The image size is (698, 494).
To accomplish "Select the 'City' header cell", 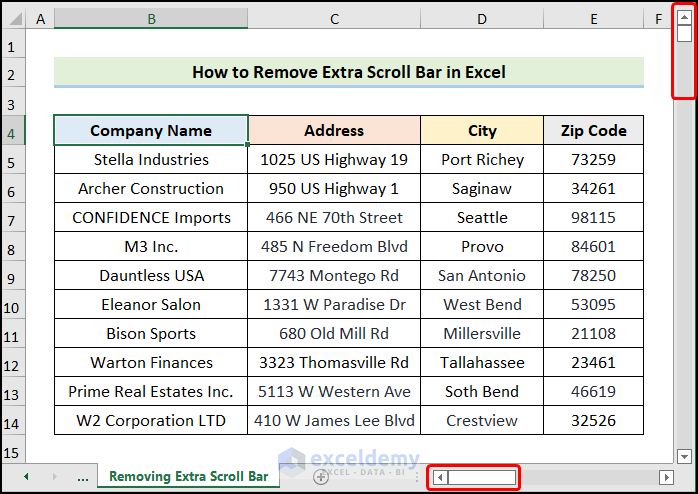I will [482, 130].
